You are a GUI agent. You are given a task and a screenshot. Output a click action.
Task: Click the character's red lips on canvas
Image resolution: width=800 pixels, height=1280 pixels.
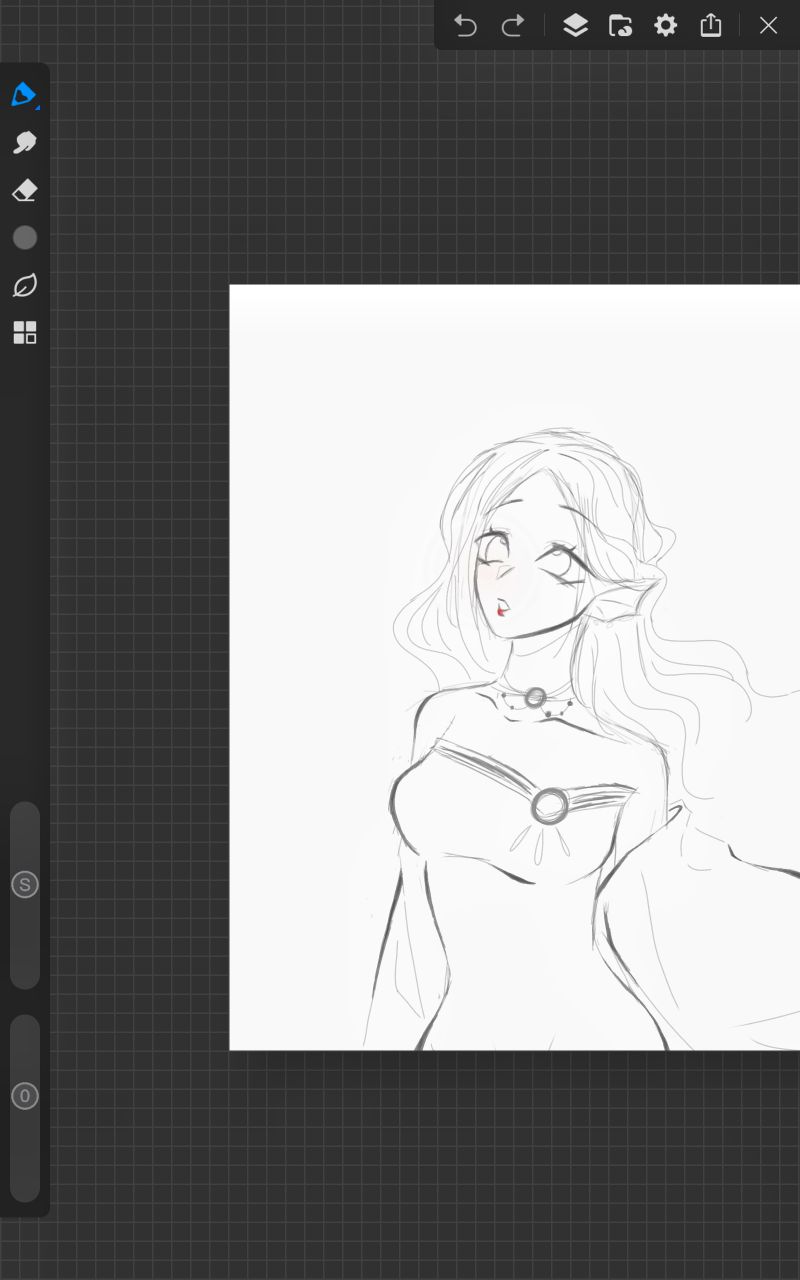[502, 606]
